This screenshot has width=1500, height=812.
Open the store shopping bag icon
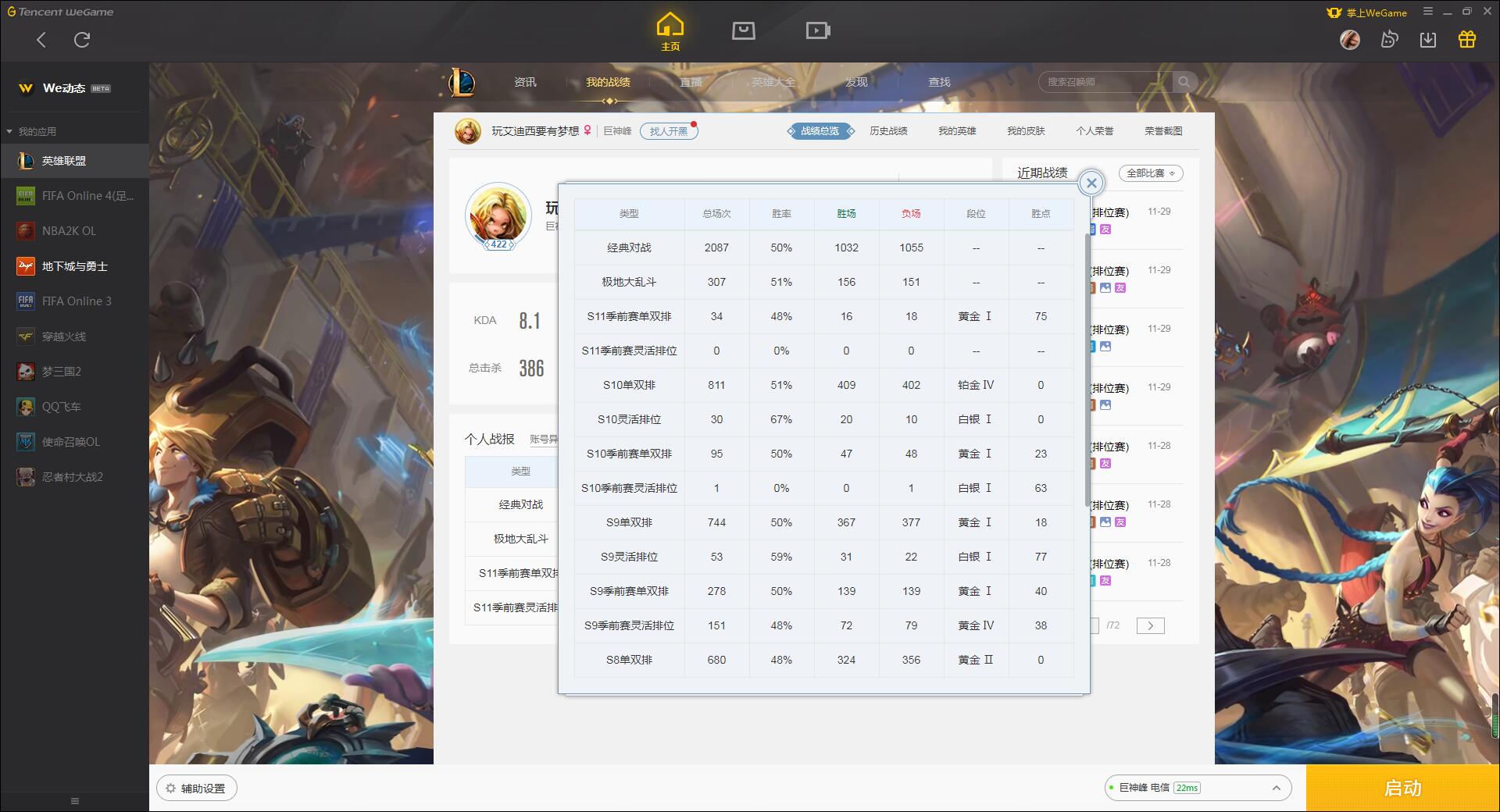[x=744, y=31]
